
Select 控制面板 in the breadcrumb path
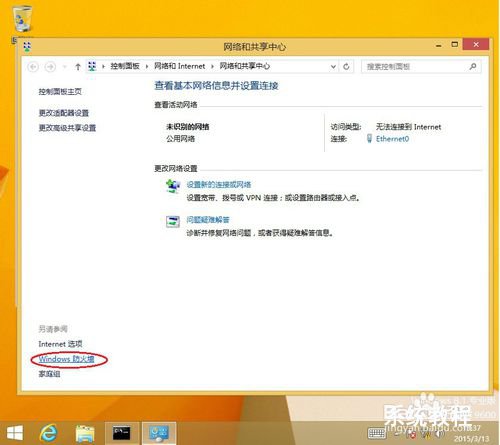point(125,66)
